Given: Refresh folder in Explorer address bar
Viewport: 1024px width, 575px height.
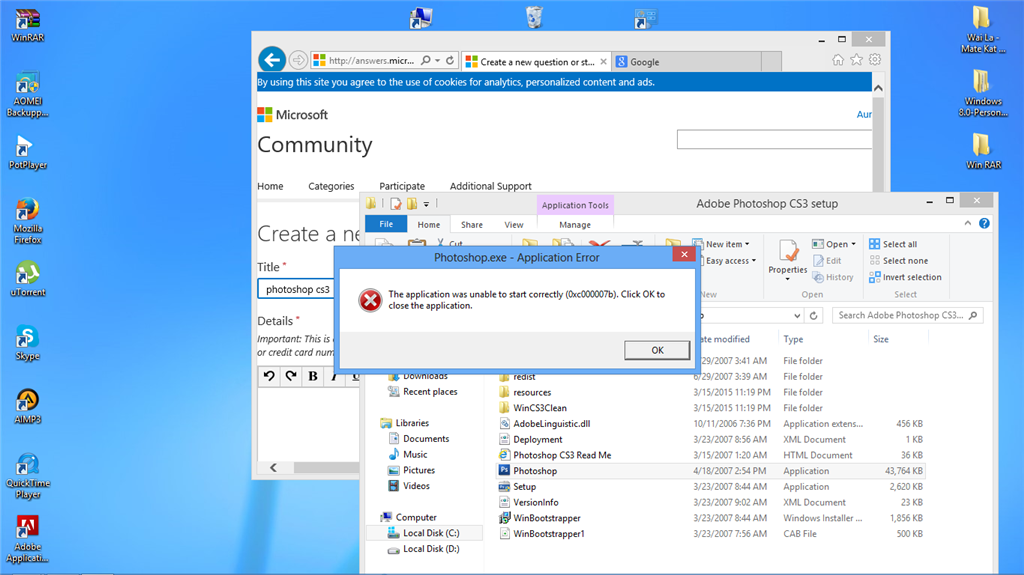Looking at the screenshot, I should pyautogui.click(x=814, y=316).
